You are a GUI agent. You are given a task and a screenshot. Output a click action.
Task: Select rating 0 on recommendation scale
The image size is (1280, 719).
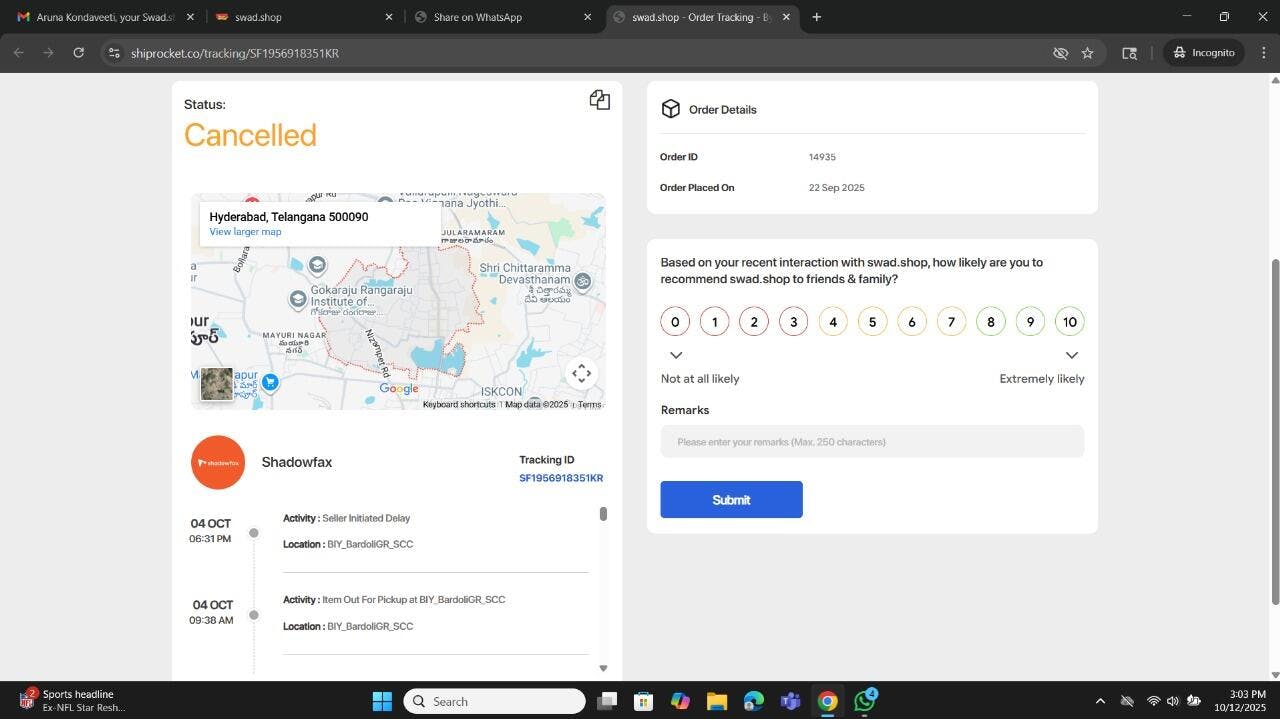(x=675, y=322)
